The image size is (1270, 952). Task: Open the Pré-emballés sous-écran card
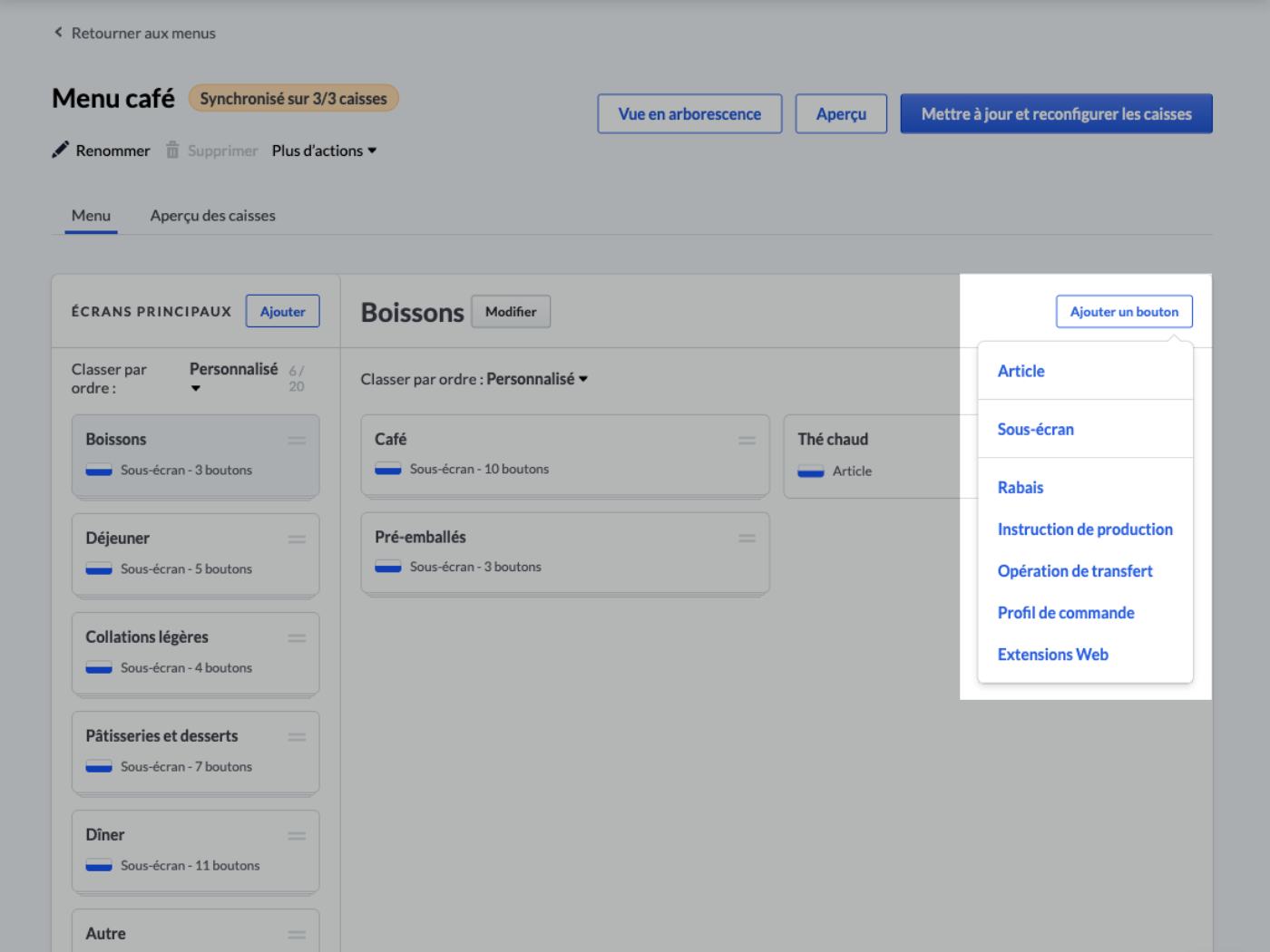coord(565,553)
